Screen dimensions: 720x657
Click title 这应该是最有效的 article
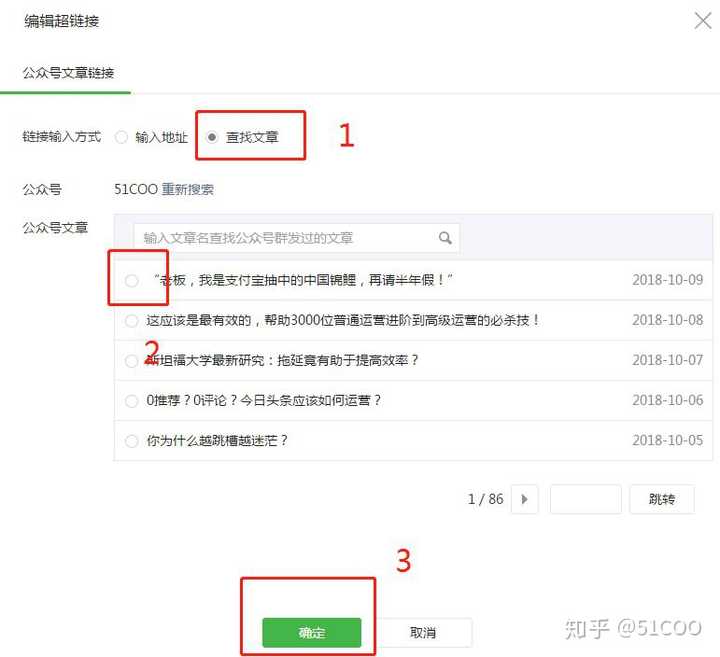[343, 320]
